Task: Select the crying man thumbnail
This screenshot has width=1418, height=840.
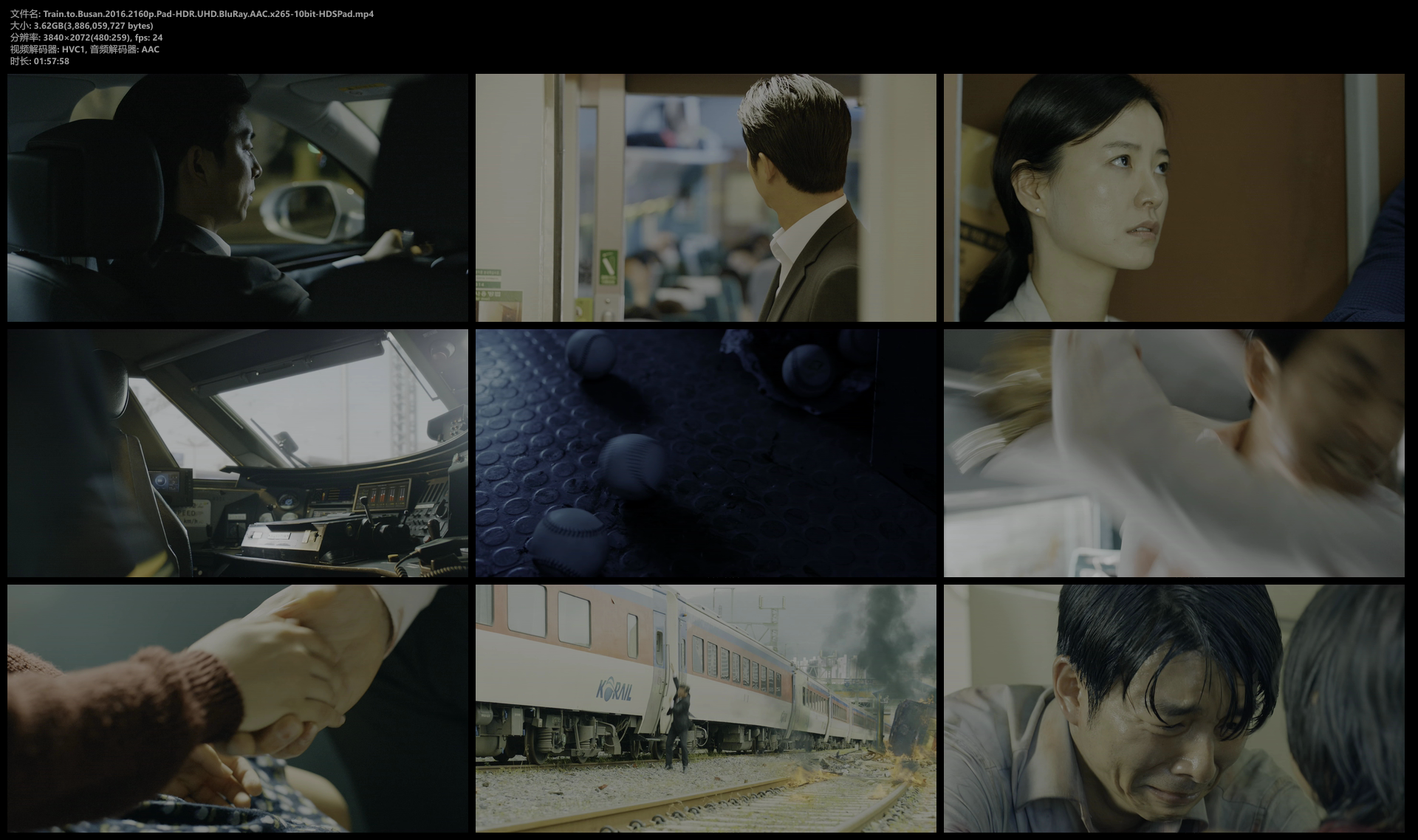Action: 1174,709
